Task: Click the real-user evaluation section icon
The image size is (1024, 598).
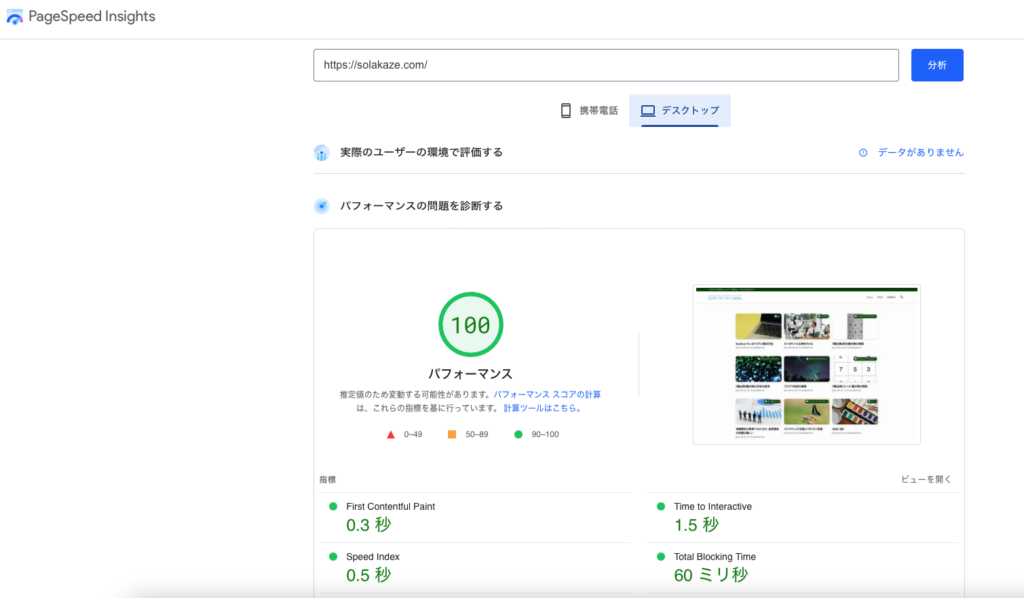Action: point(321,153)
